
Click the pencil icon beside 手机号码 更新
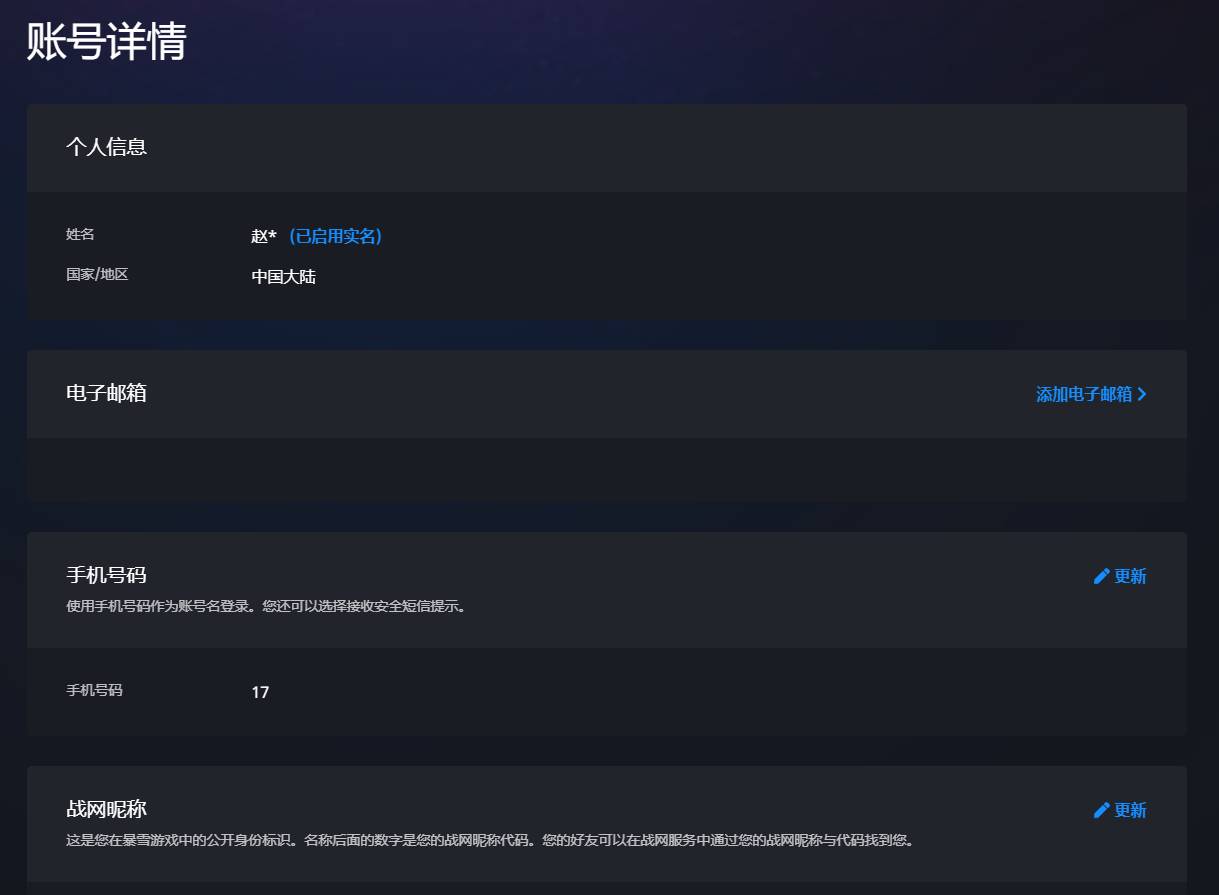(1102, 576)
